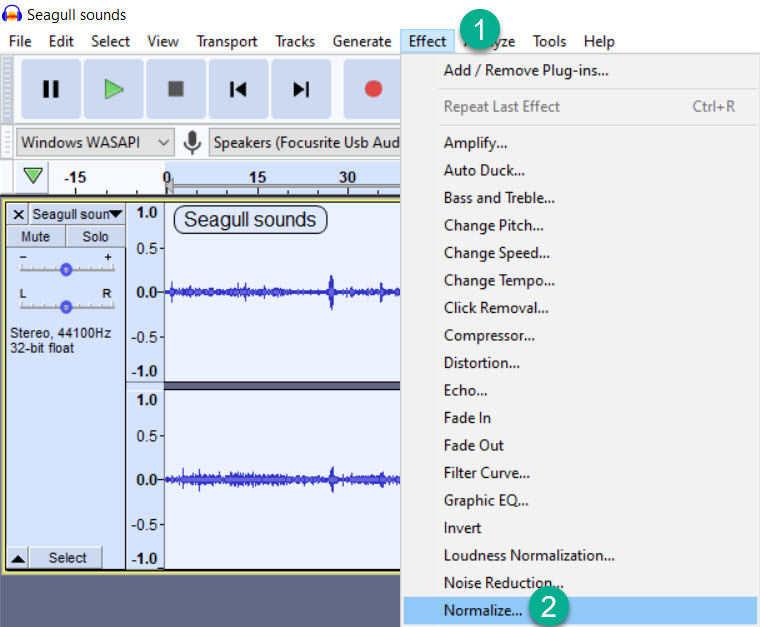Choose the Change Speed effect
Image resolution: width=760 pixels, height=627 pixels.
580,253
